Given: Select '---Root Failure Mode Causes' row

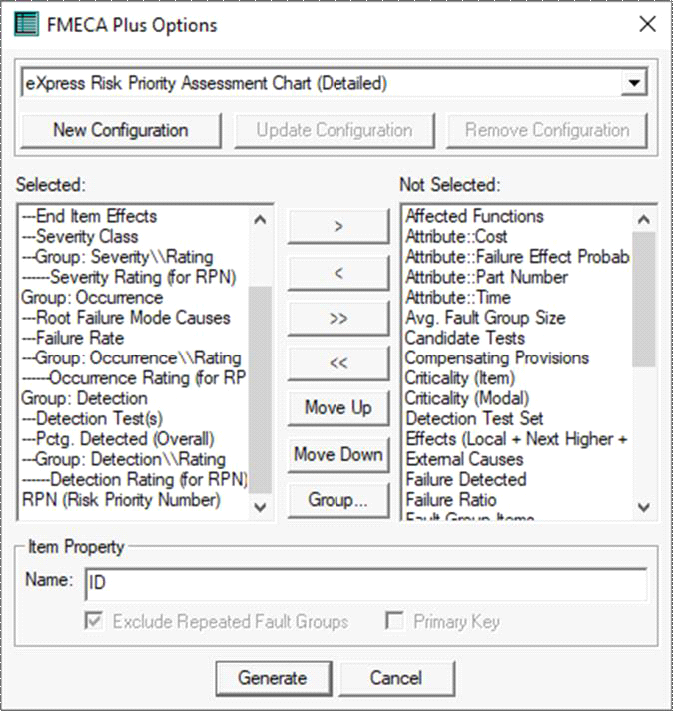Looking at the screenshot, I should point(134,318).
